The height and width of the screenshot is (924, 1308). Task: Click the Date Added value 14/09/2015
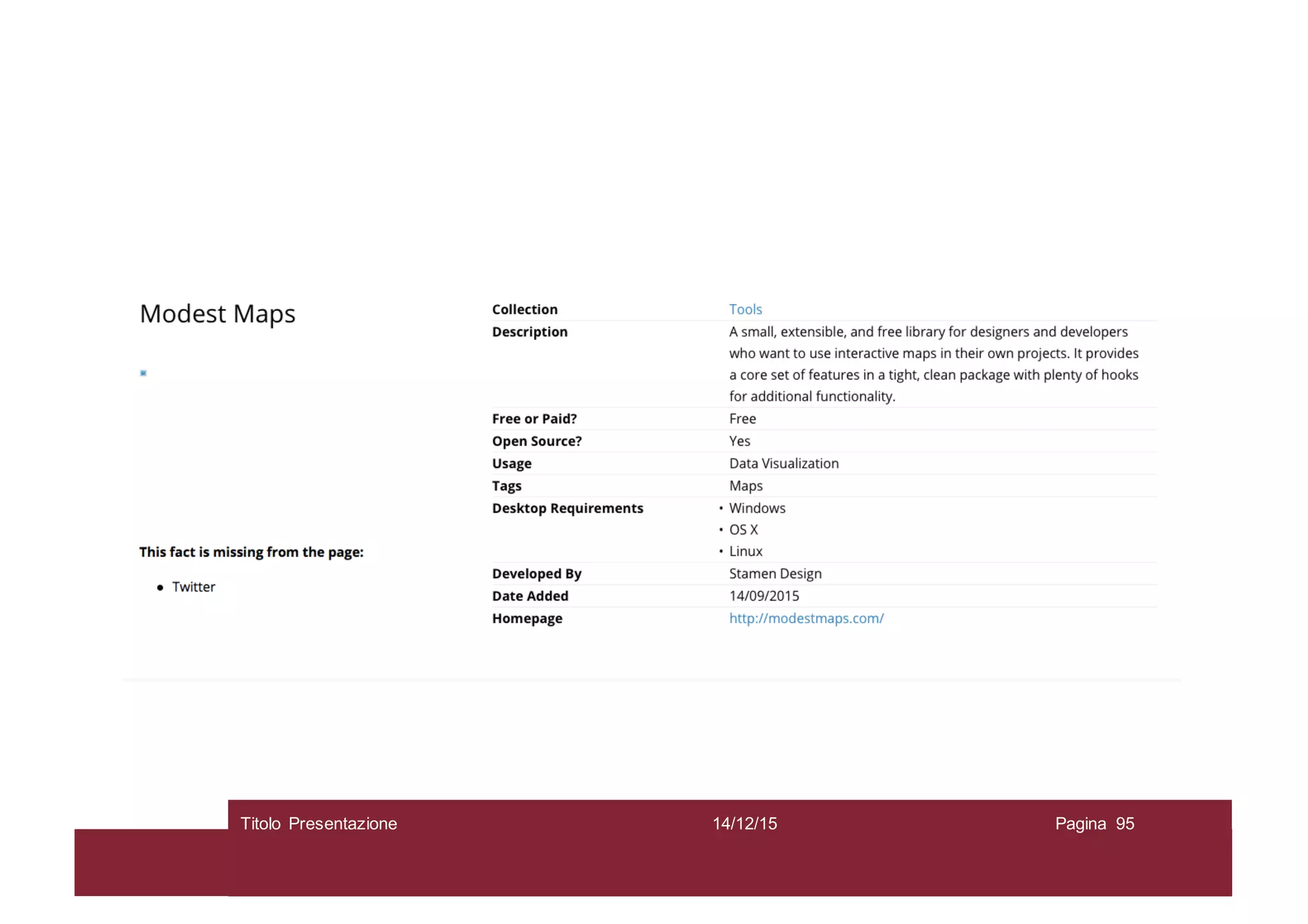(x=764, y=596)
